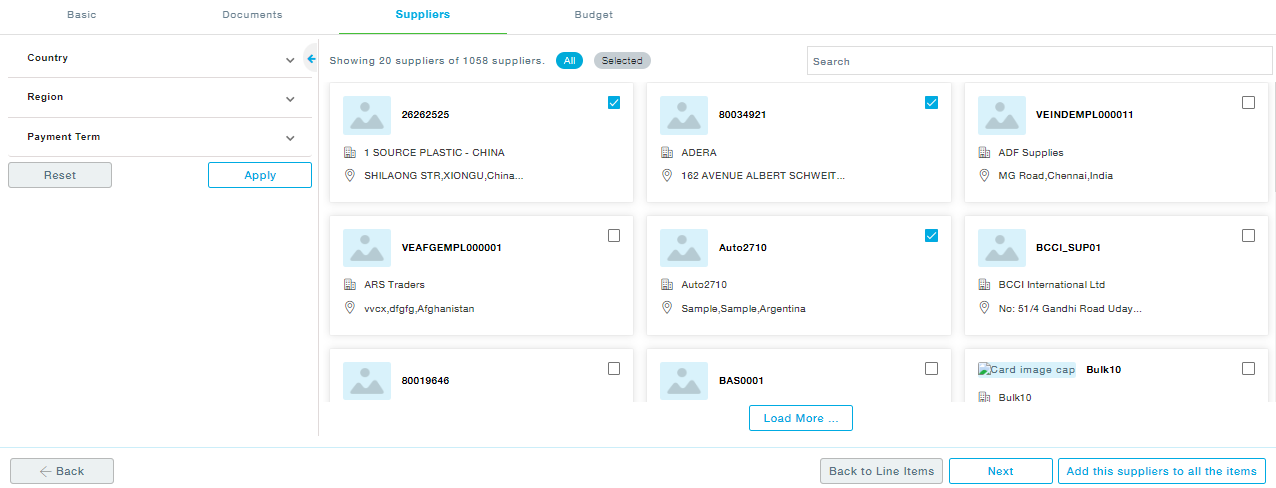The height and width of the screenshot is (488, 1276).
Task: Uncheck supplier 26262525 checkbox
Action: point(614,102)
